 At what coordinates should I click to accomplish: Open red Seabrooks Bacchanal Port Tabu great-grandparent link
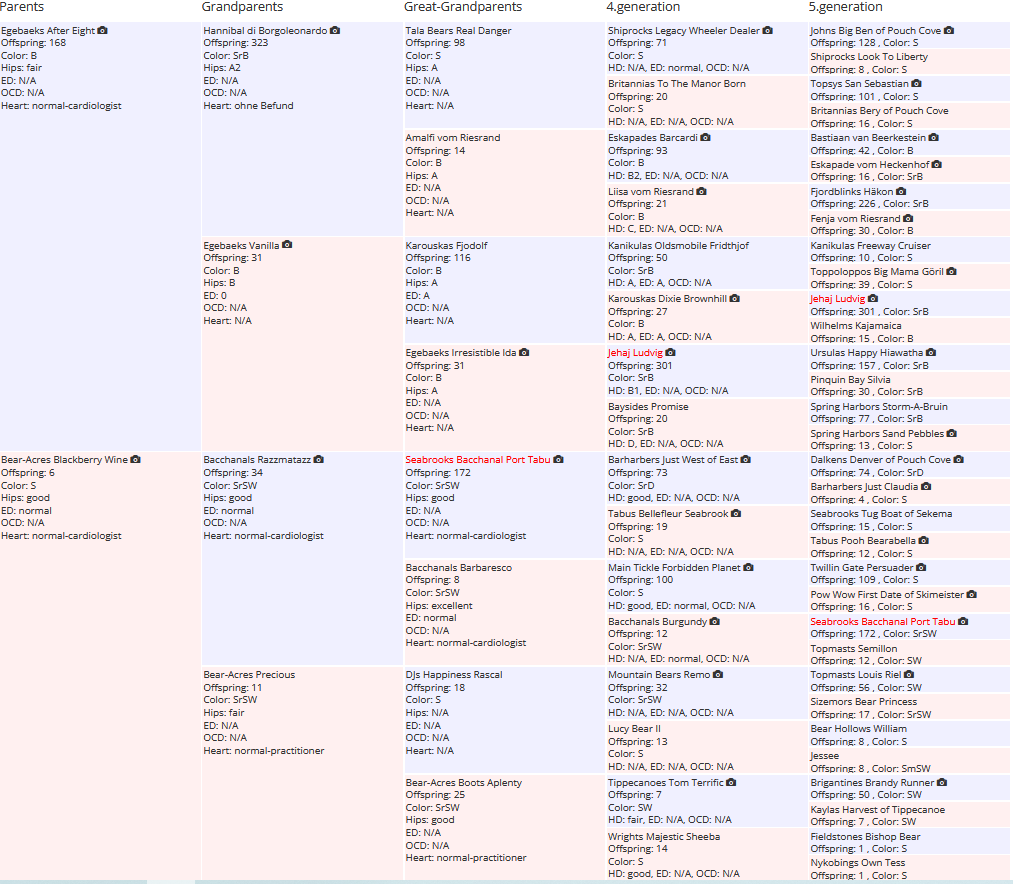[477, 459]
